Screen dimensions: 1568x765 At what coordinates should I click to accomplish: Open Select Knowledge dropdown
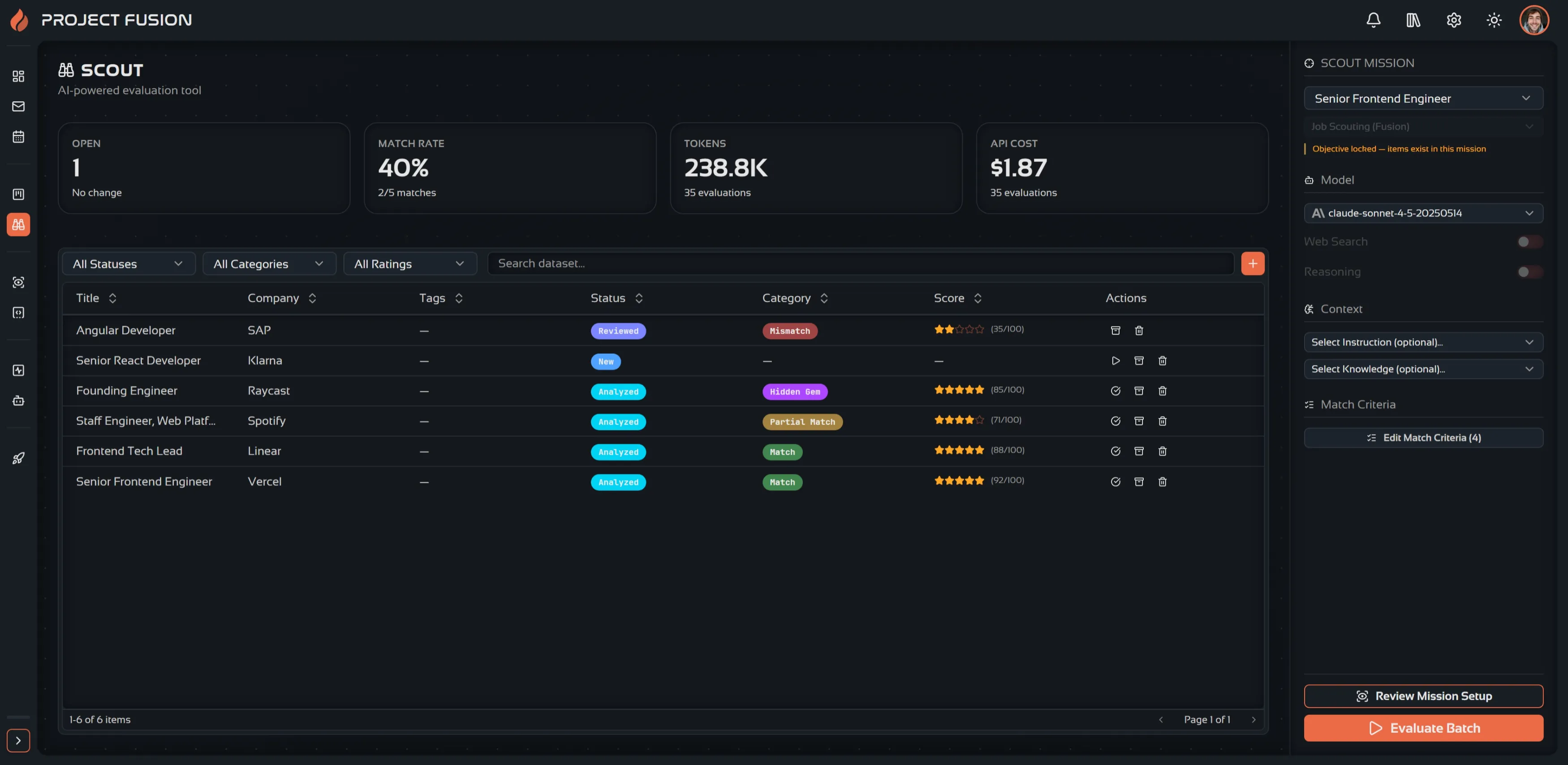click(x=1423, y=369)
